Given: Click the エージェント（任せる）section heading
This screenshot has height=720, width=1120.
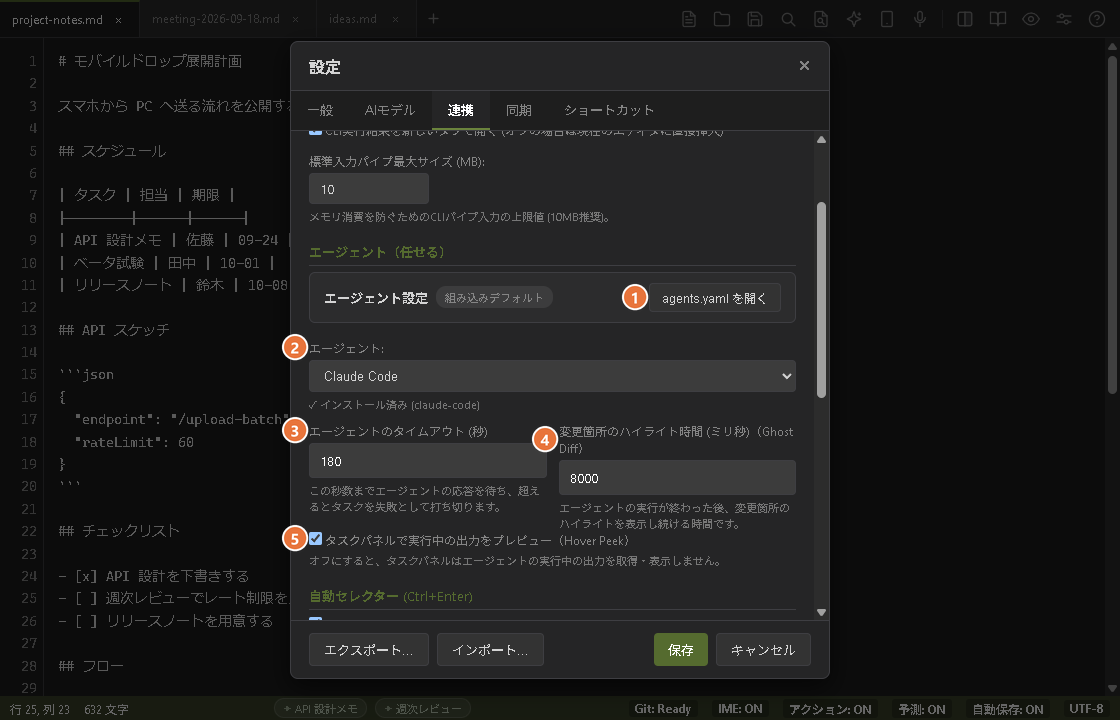Looking at the screenshot, I should [x=378, y=252].
